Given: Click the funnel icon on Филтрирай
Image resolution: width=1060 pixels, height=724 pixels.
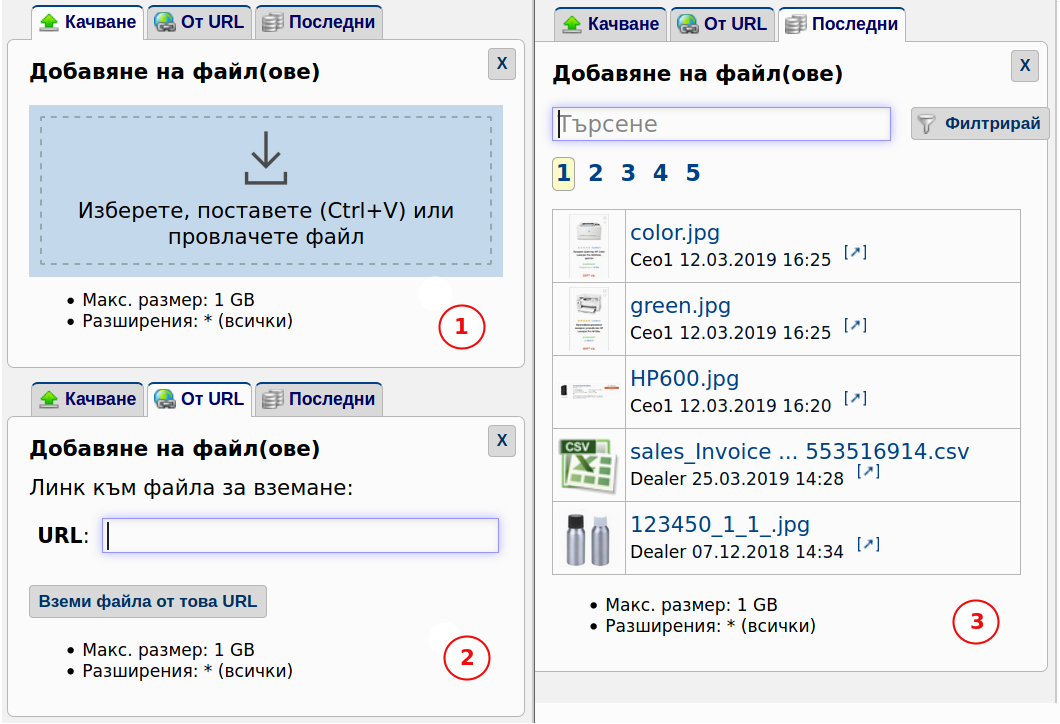Looking at the screenshot, I should click(x=926, y=124).
